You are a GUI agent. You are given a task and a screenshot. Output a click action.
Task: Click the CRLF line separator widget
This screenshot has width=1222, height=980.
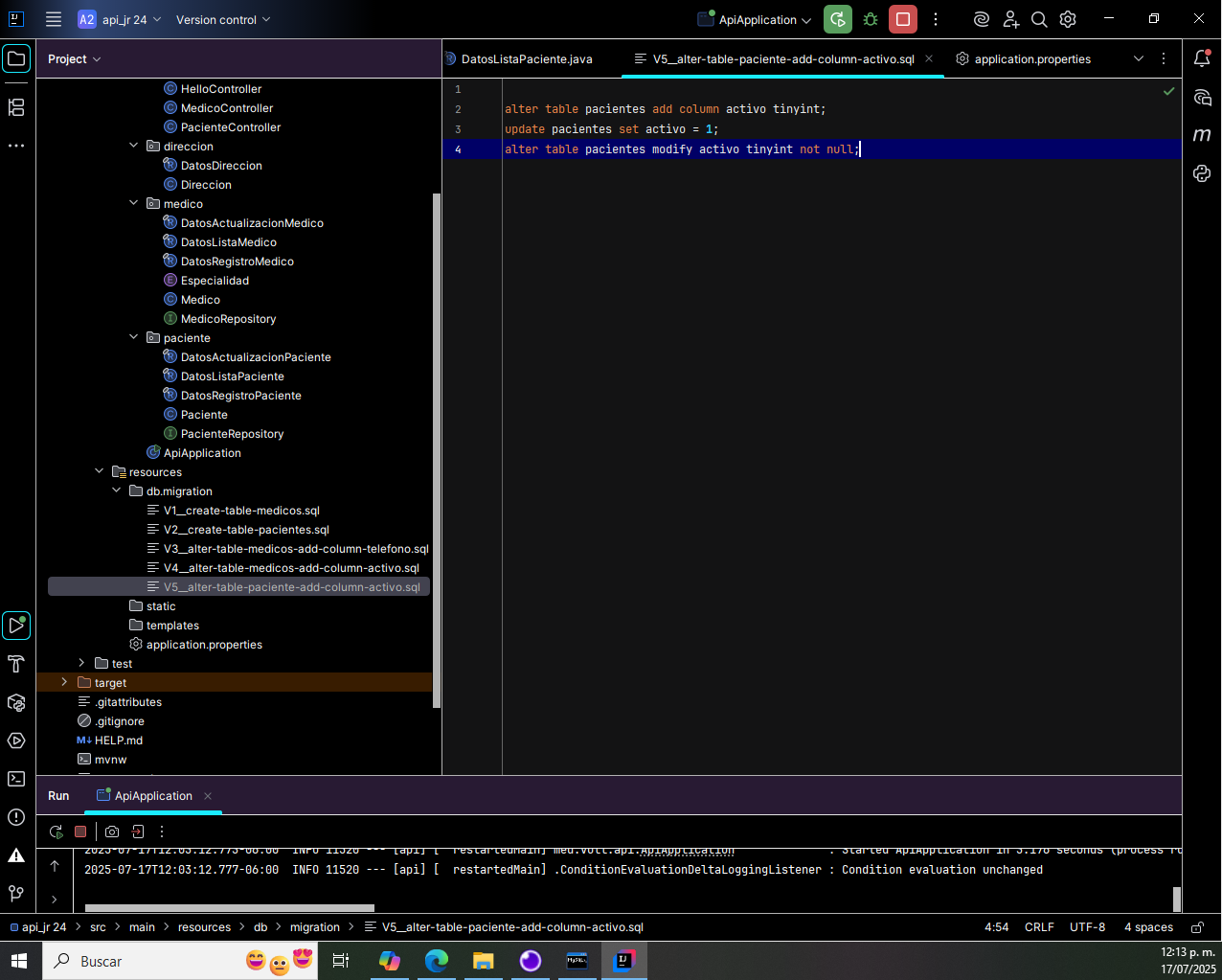point(1039,927)
